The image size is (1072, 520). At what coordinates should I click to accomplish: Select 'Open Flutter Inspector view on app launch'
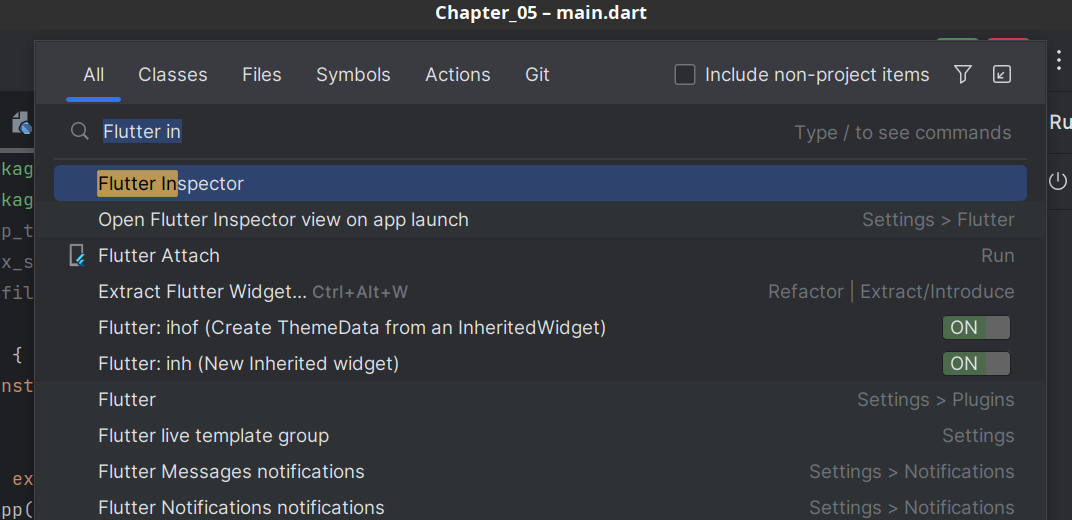click(540, 219)
